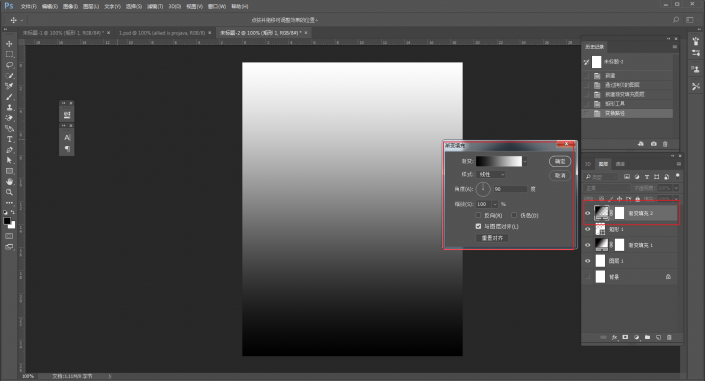Image resolution: width=705 pixels, height=381 pixels.
Task: Select the Clone Stamp tool
Action: pos(9,108)
